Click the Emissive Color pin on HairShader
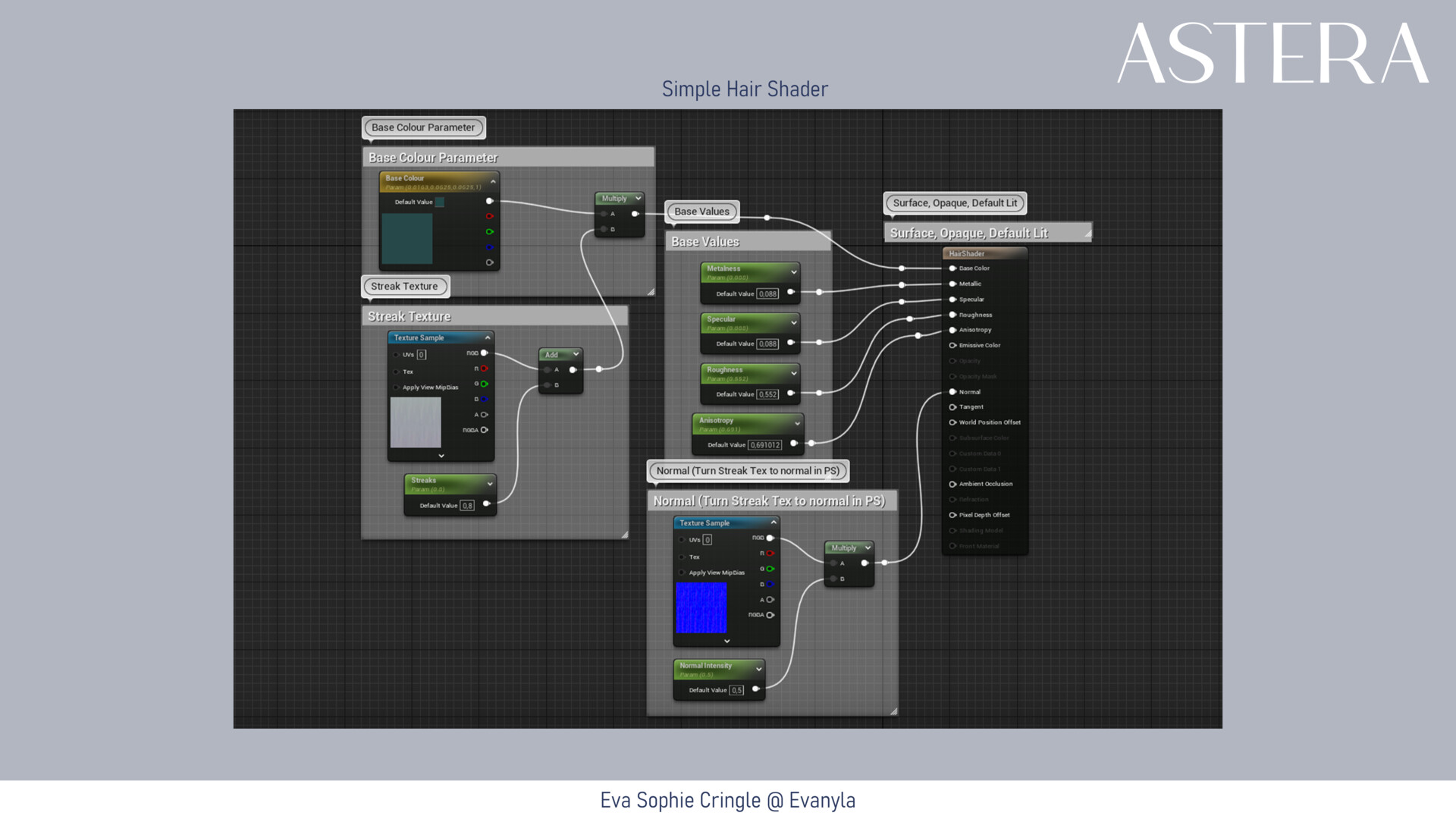 [x=952, y=345]
